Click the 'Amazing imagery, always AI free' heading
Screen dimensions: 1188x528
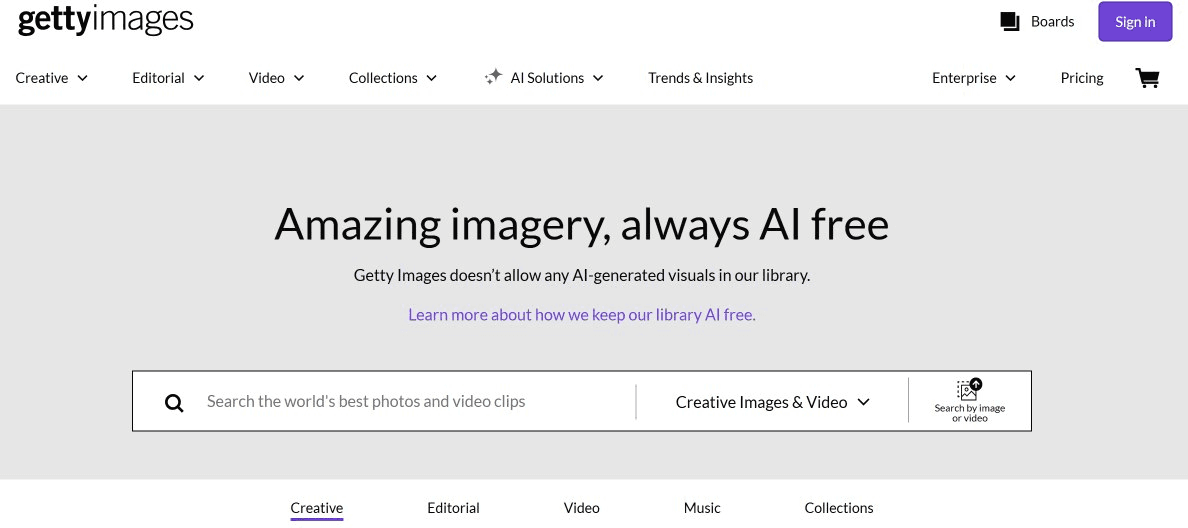tap(581, 224)
